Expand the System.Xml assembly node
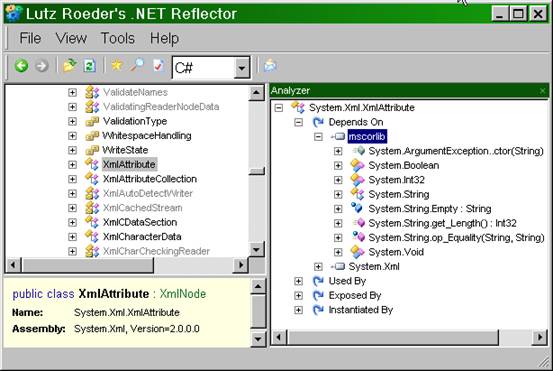The image size is (553, 371). point(318,267)
